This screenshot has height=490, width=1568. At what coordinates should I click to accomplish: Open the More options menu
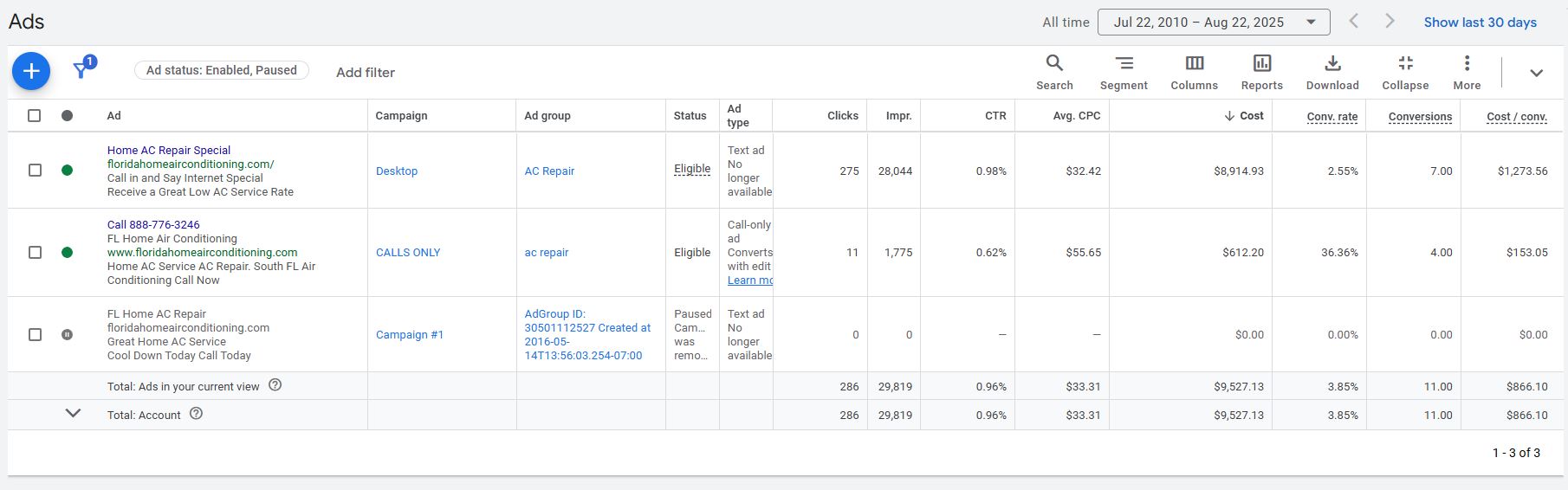[1467, 72]
